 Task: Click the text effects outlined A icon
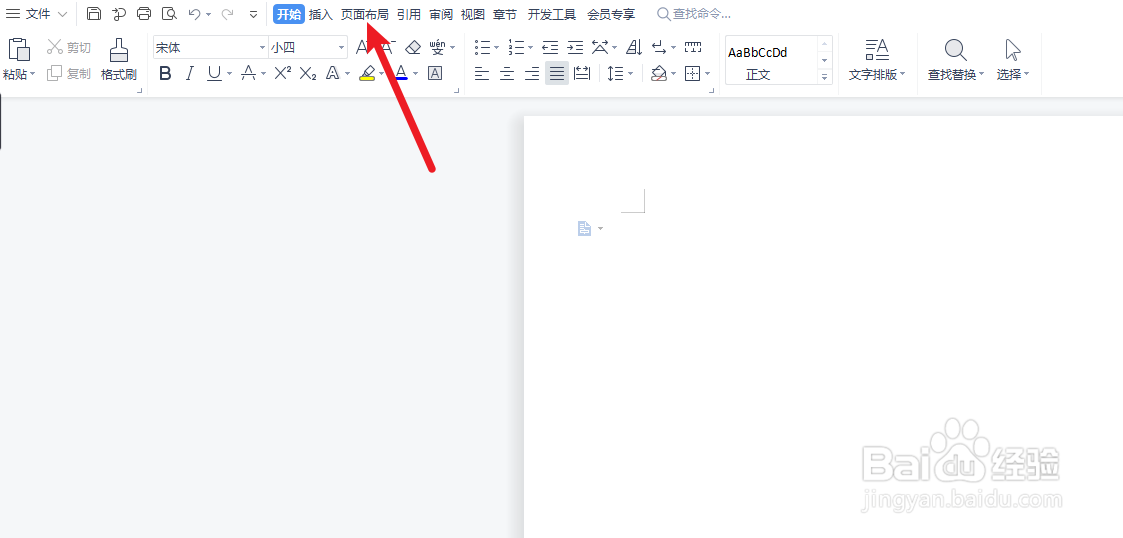pos(332,73)
